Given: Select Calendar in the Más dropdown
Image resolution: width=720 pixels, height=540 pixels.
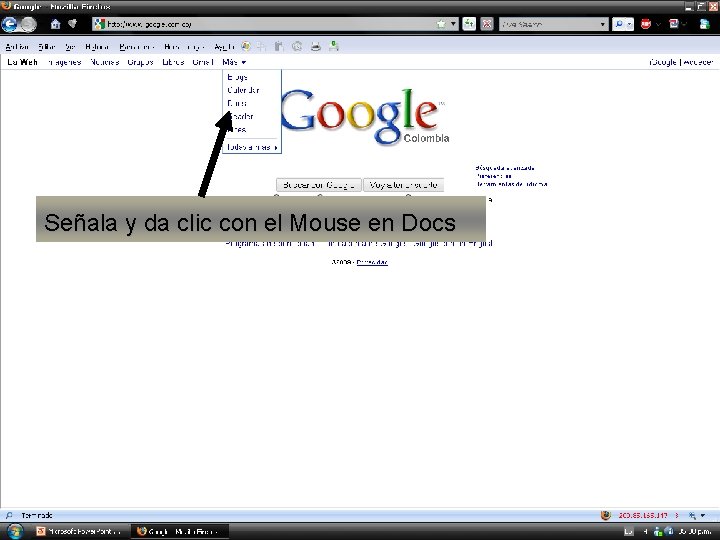Looking at the screenshot, I should (243, 90).
